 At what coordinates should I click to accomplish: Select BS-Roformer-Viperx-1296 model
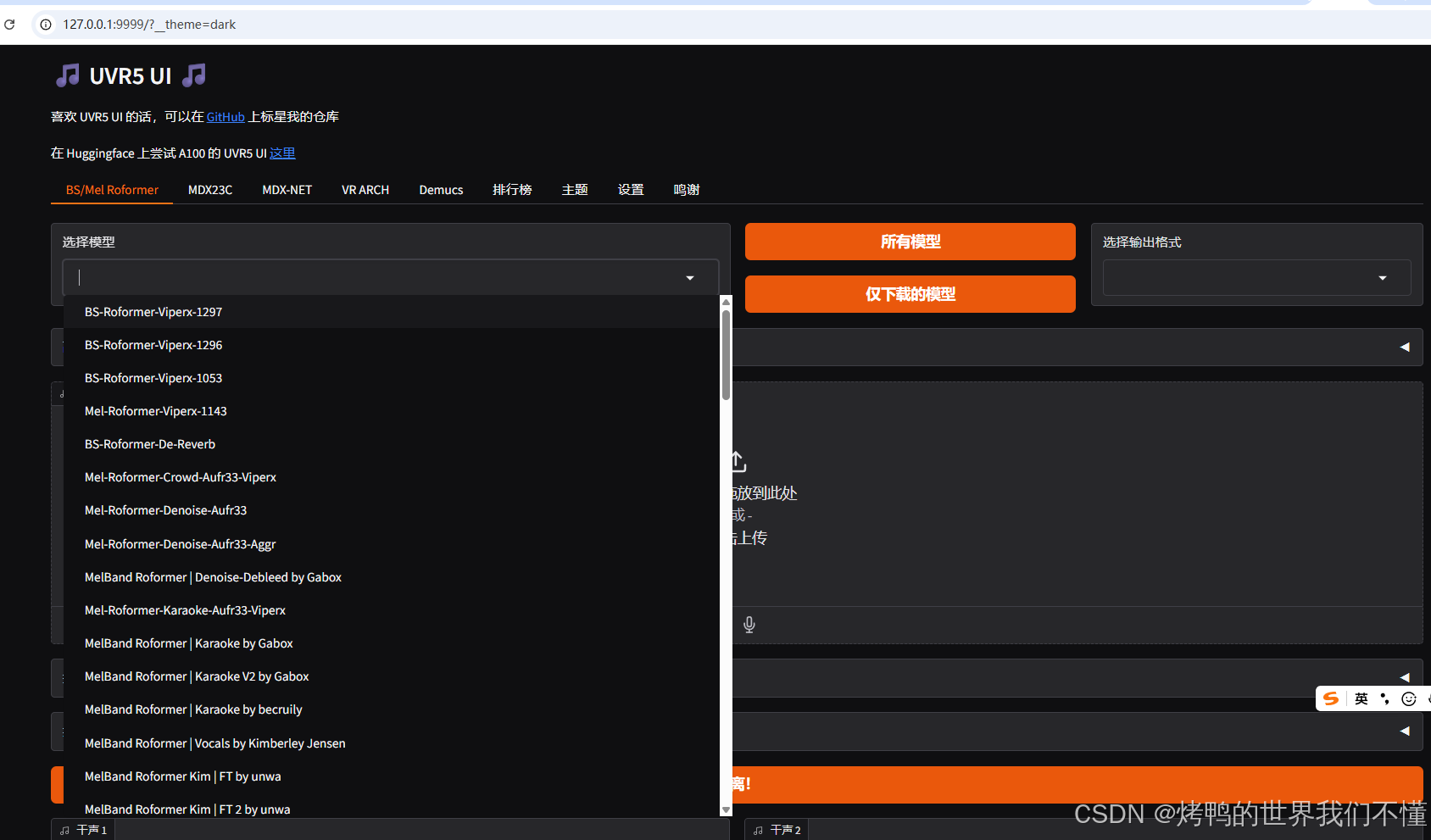[392, 345]
